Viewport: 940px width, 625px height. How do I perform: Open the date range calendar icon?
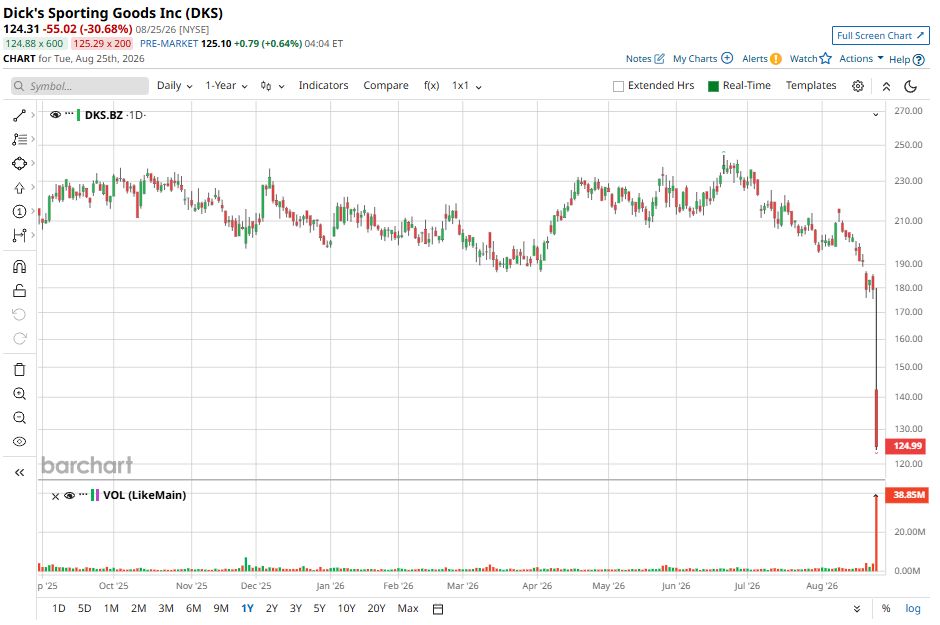438,609
